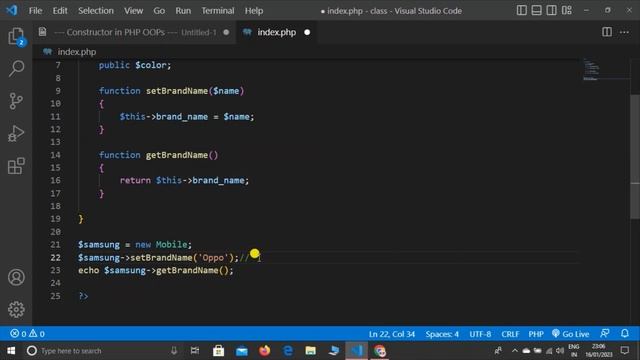Change line endings via CRLF
Viewport: 640px width, 360px height.
510,334
